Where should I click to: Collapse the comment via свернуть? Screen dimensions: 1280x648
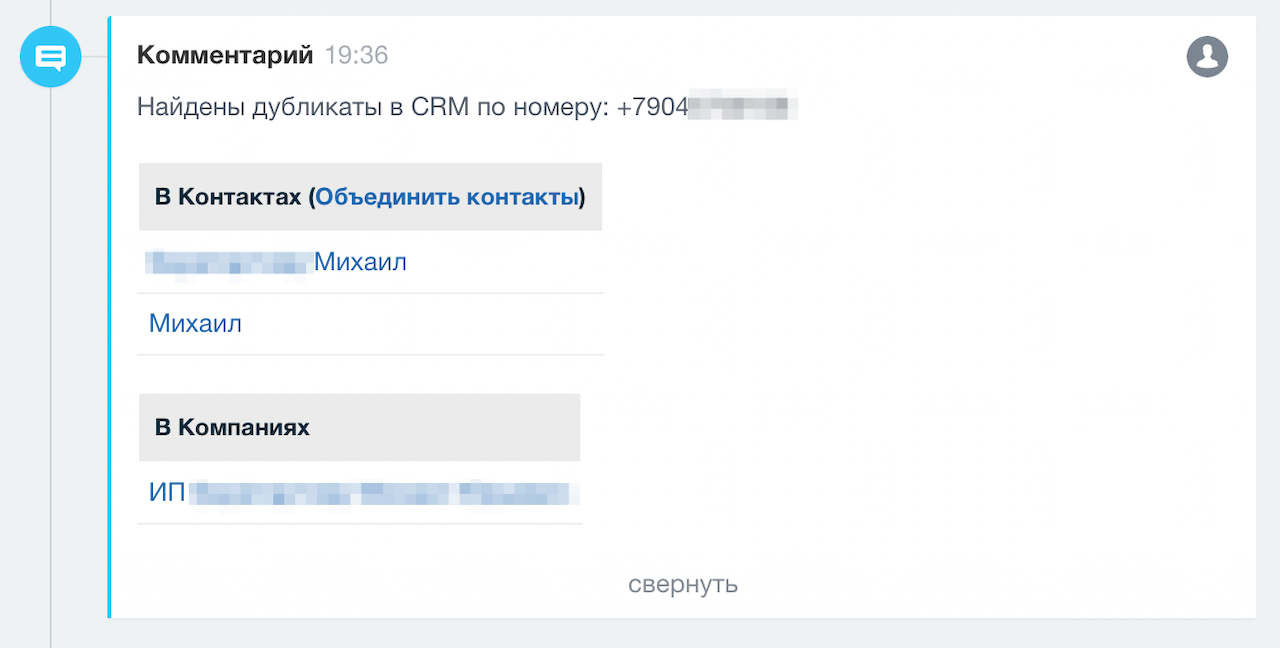[683, 584]
